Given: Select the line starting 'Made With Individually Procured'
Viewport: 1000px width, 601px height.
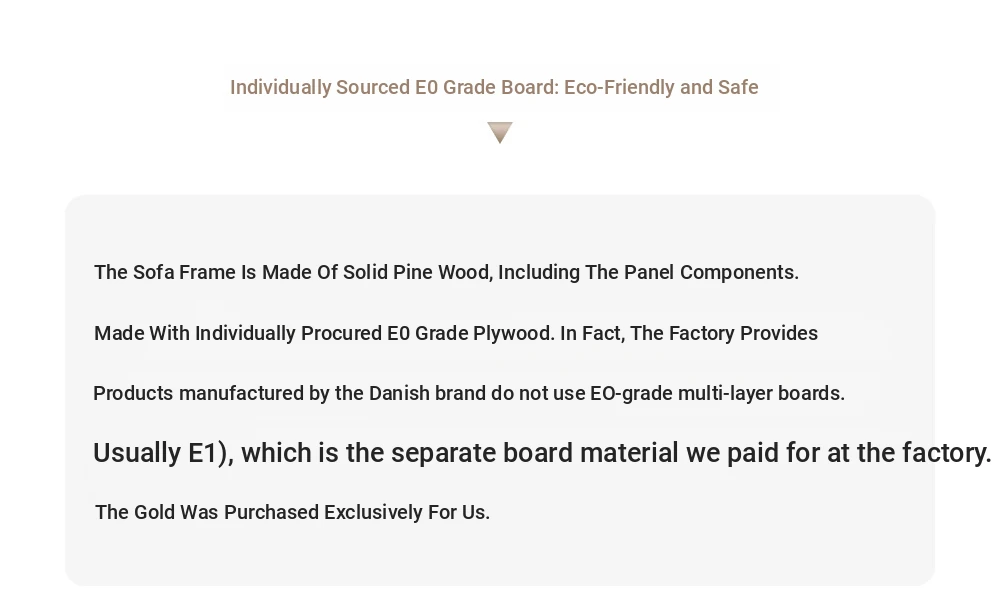Looking at the screenshot, I should click(x=455, y=333).
